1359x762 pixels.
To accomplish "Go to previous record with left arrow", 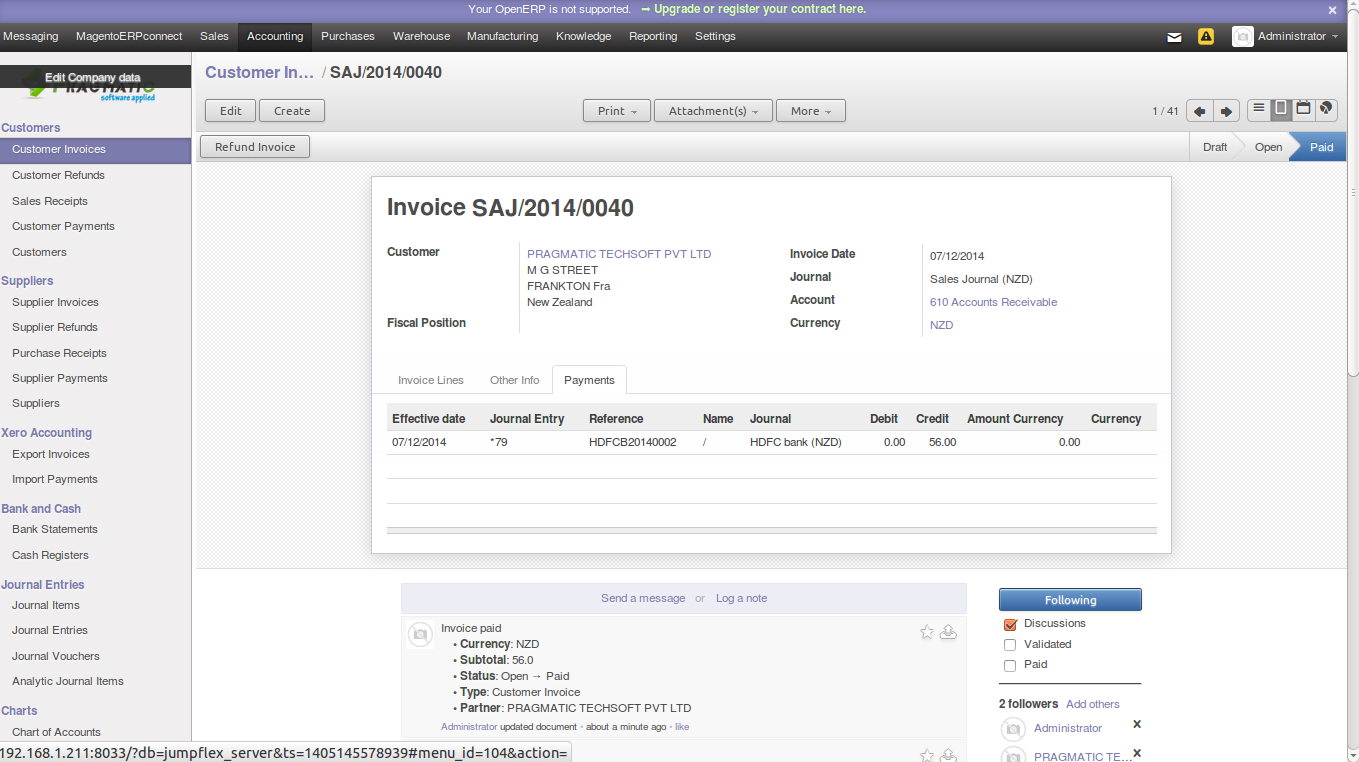I will pyautogui.click(x=1200, y=111).
